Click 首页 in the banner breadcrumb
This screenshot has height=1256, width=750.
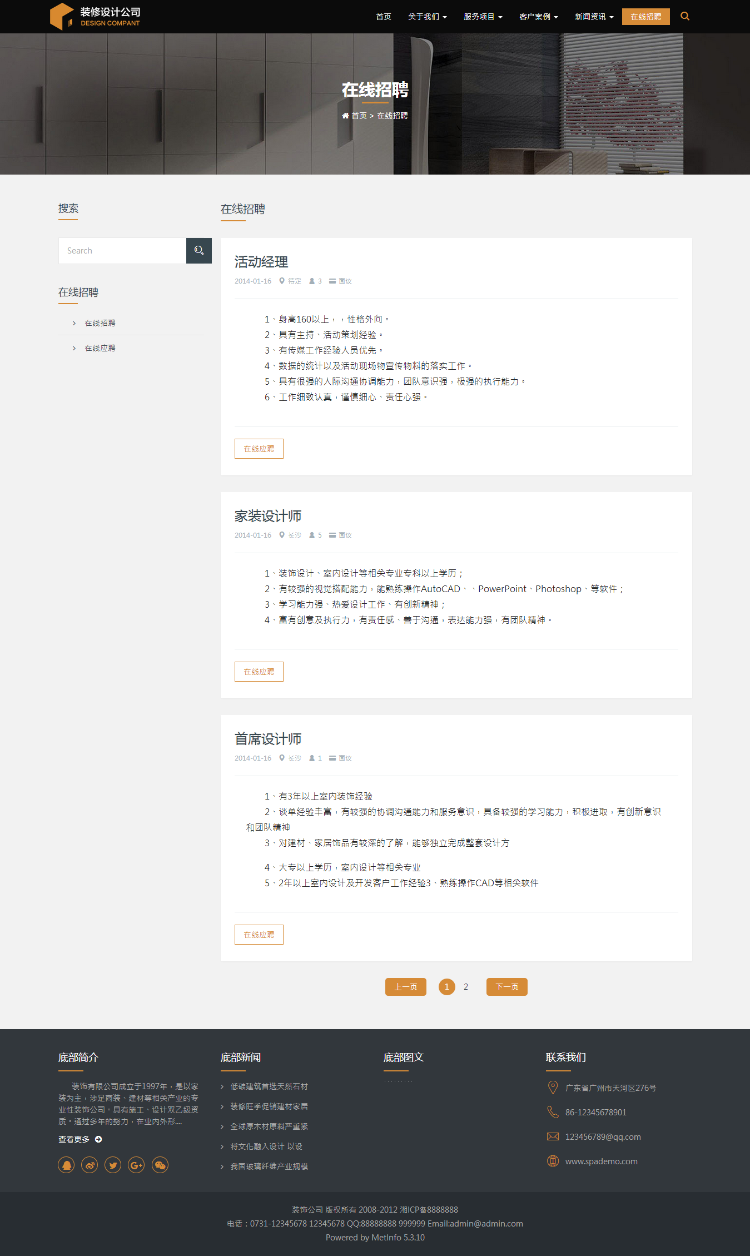pos(359,115)
